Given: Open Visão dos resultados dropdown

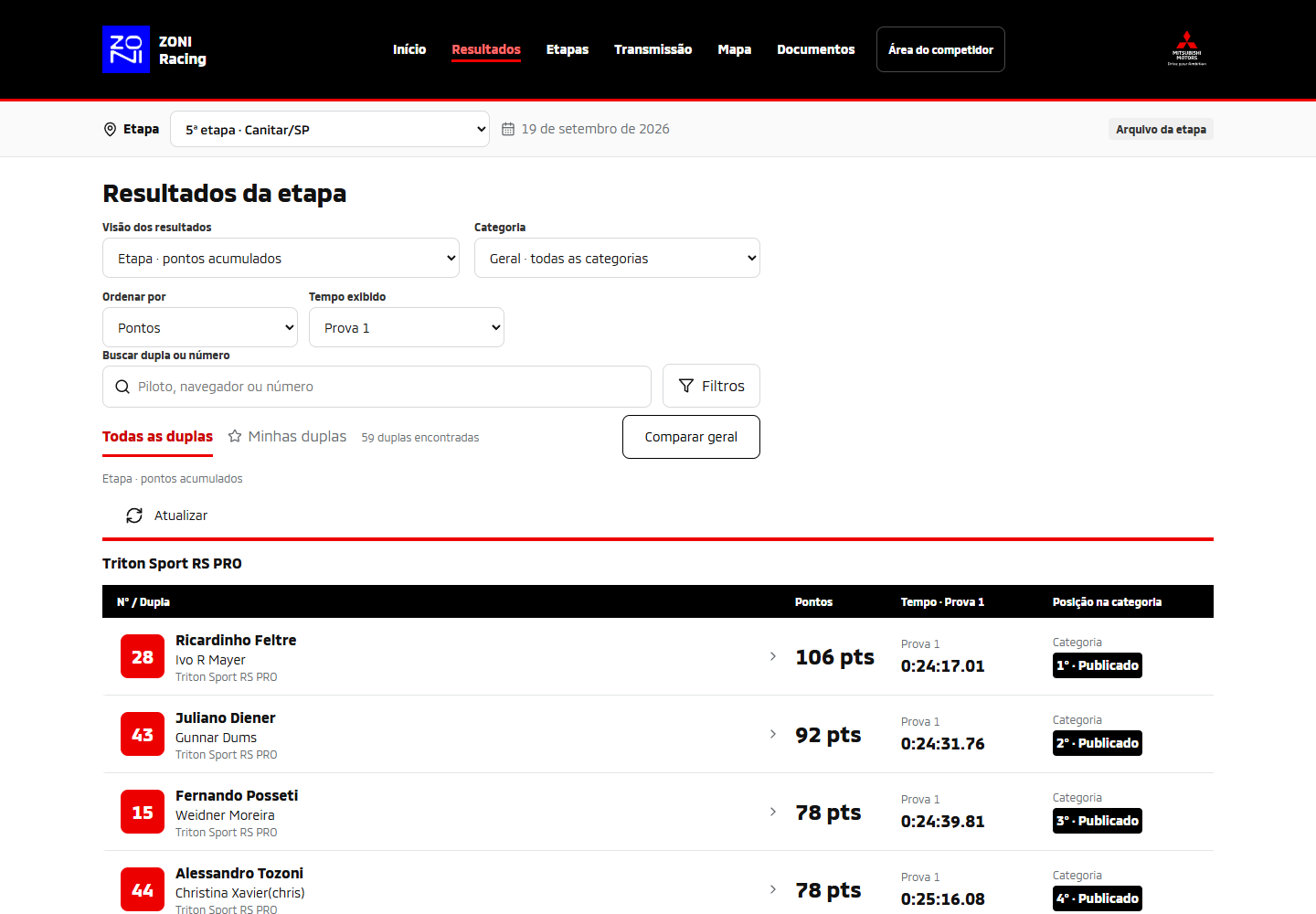Looking at the screenshot, I should (281, 258).
